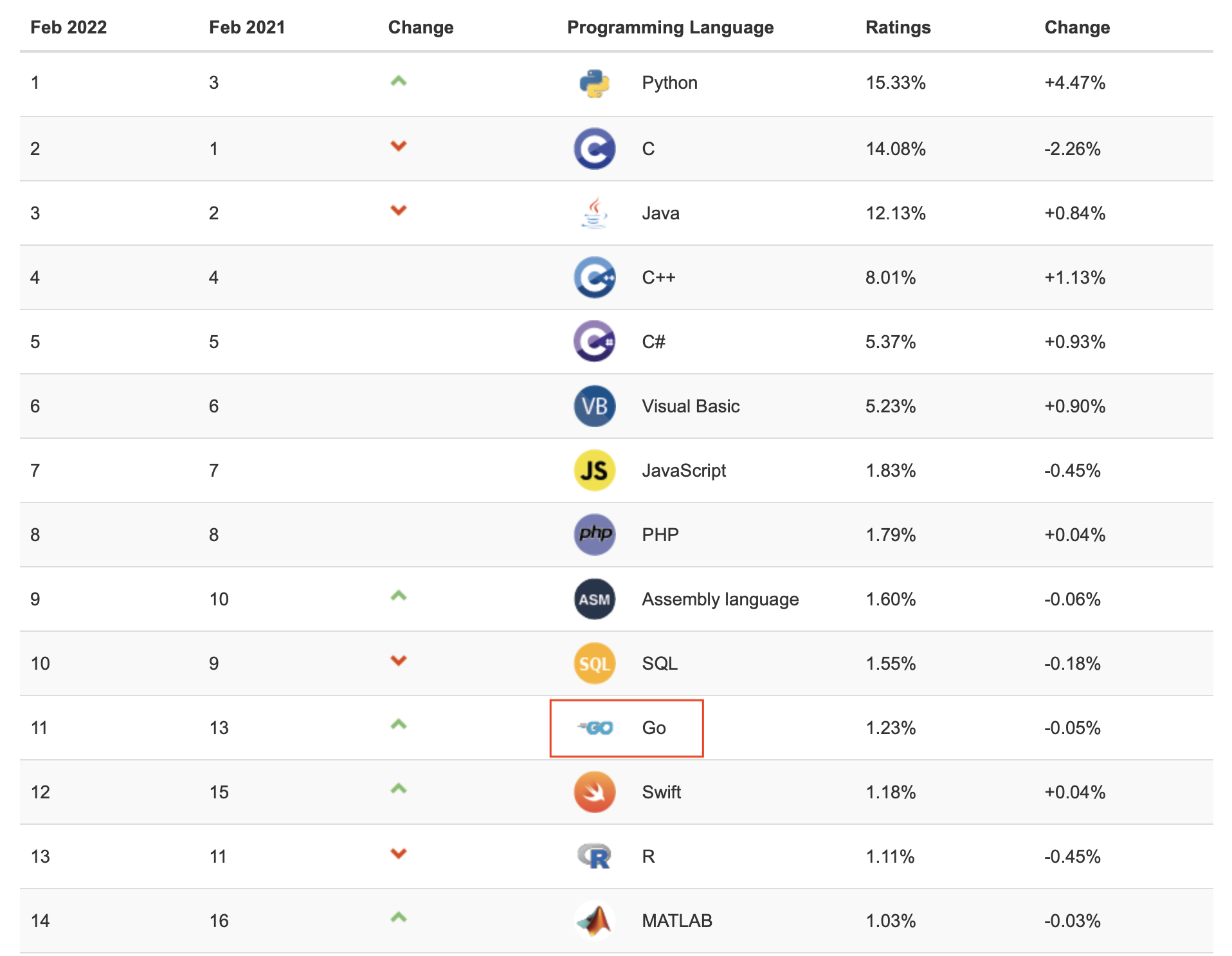The height and width of the screenshot is (956, 1232).
Task: Click the Go language name text
Action: coord(653,728)
